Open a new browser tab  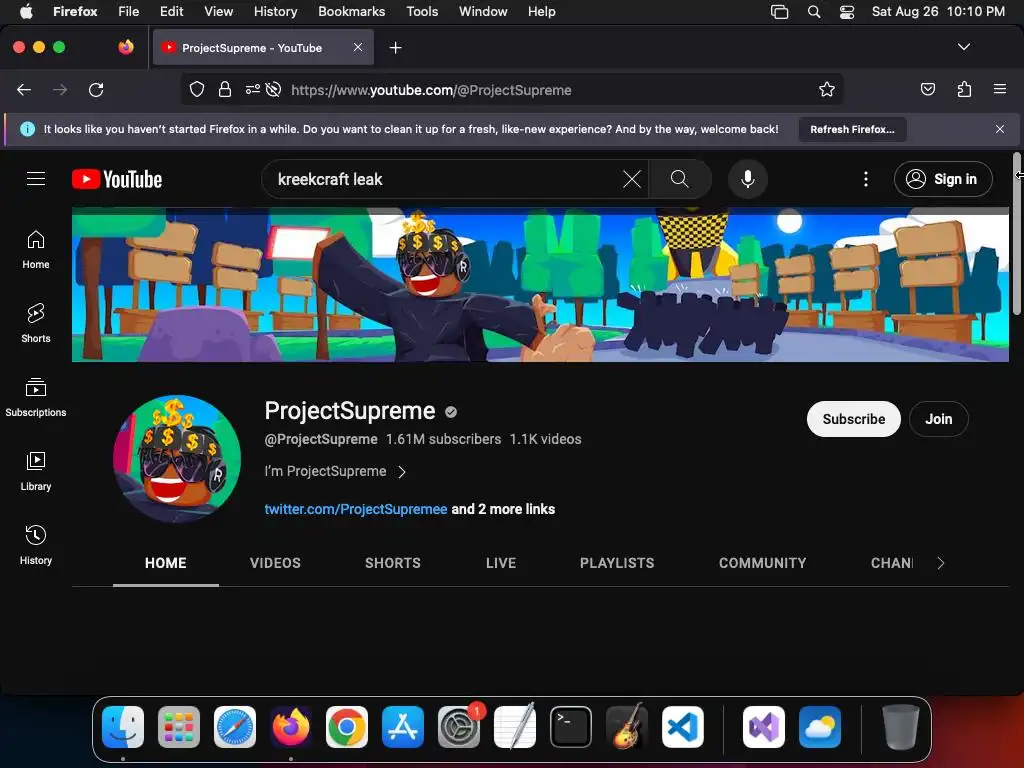(395, 48)
